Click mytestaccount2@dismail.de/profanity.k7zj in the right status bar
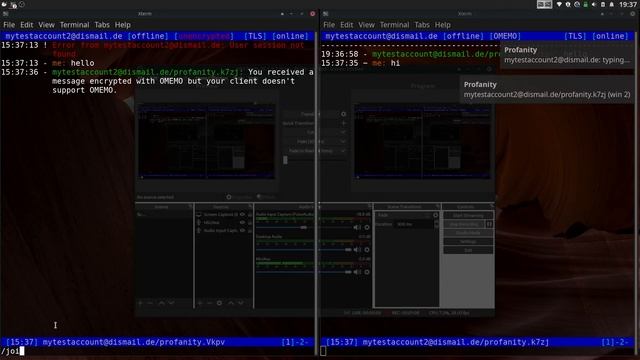This screenshot has width=640, height=360. (456, 342)
